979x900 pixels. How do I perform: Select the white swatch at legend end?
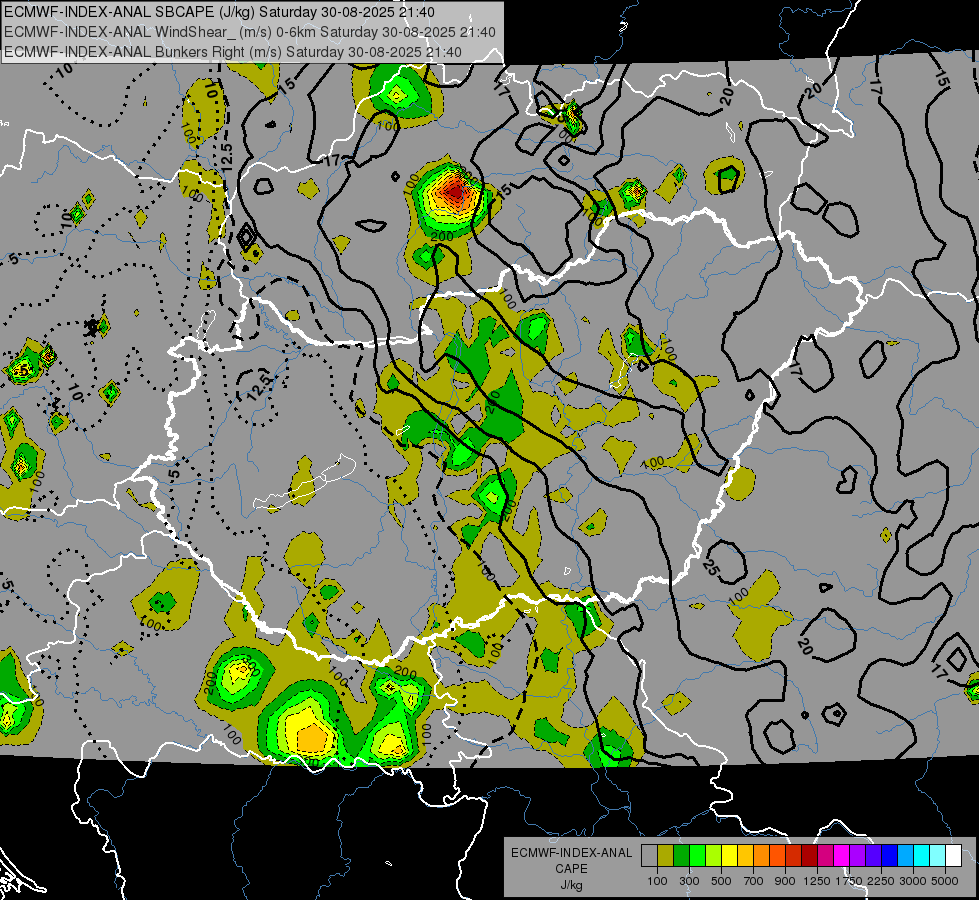click(x=953, y=856)
